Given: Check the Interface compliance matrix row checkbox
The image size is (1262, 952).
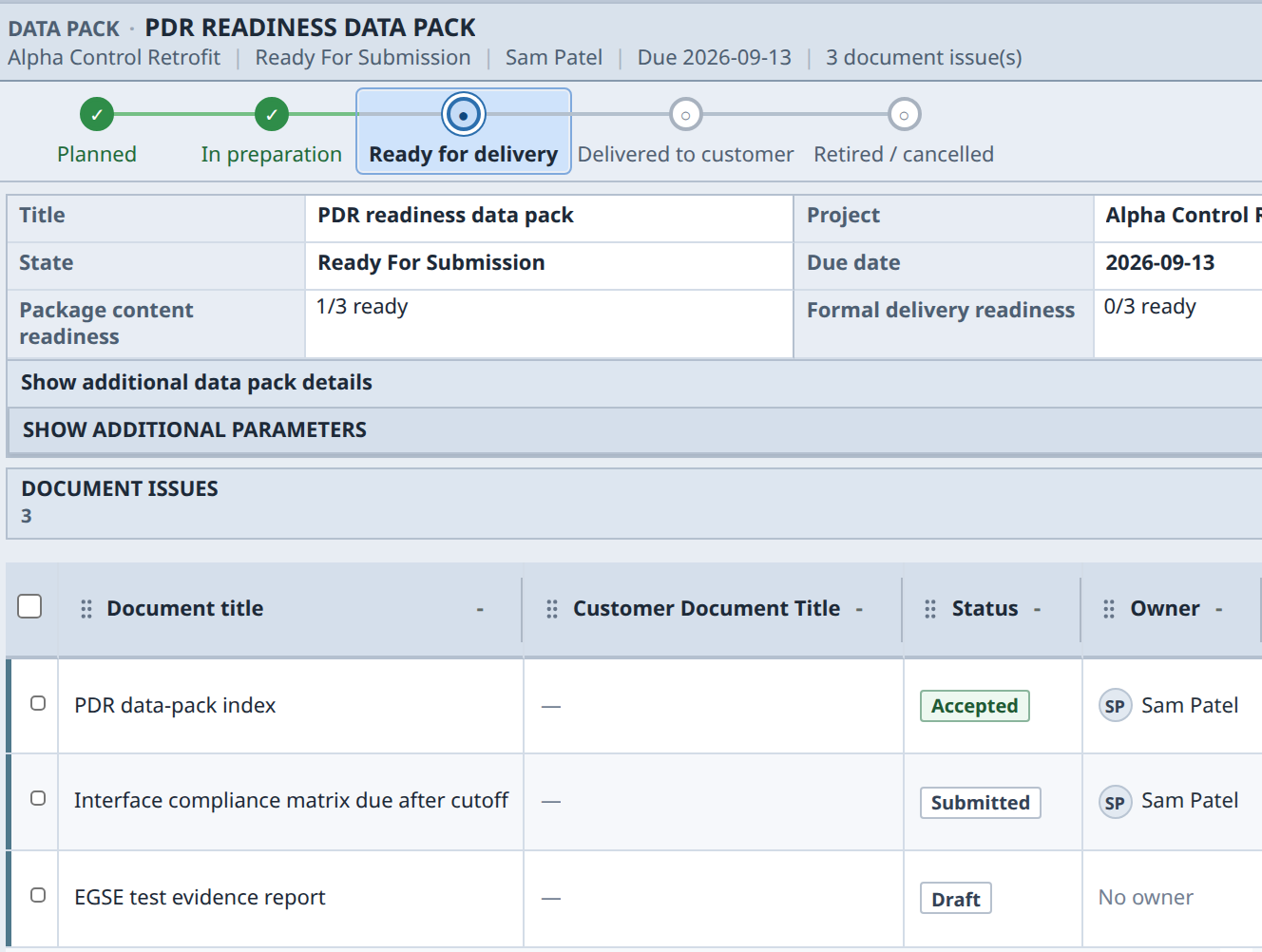Looking at the screenshot, I should point(38,798).
